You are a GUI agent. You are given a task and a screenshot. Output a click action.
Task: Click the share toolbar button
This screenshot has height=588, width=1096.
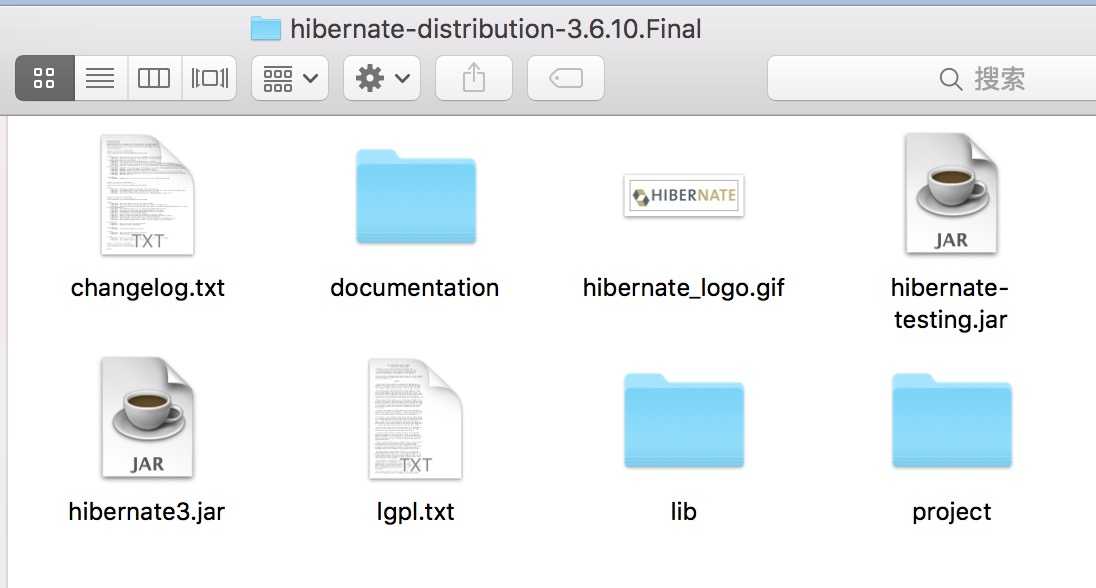pos(474,78)
